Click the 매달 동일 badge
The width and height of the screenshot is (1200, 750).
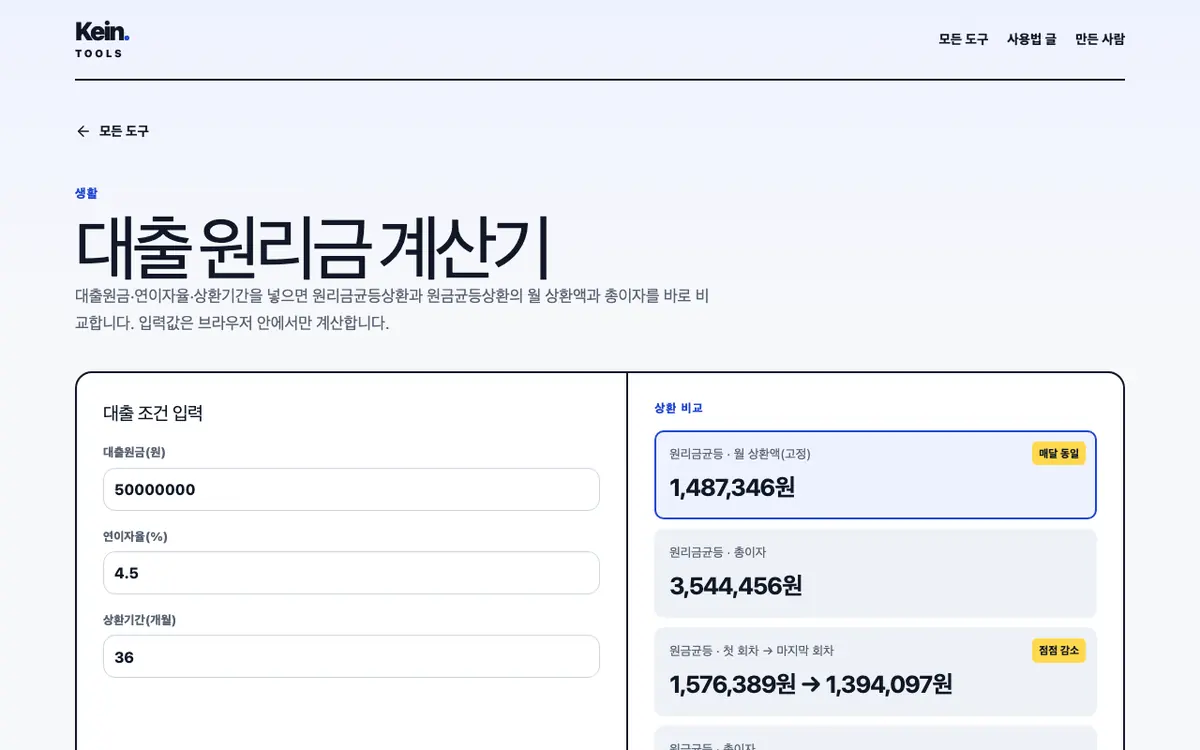click(x=1058, y=454)
